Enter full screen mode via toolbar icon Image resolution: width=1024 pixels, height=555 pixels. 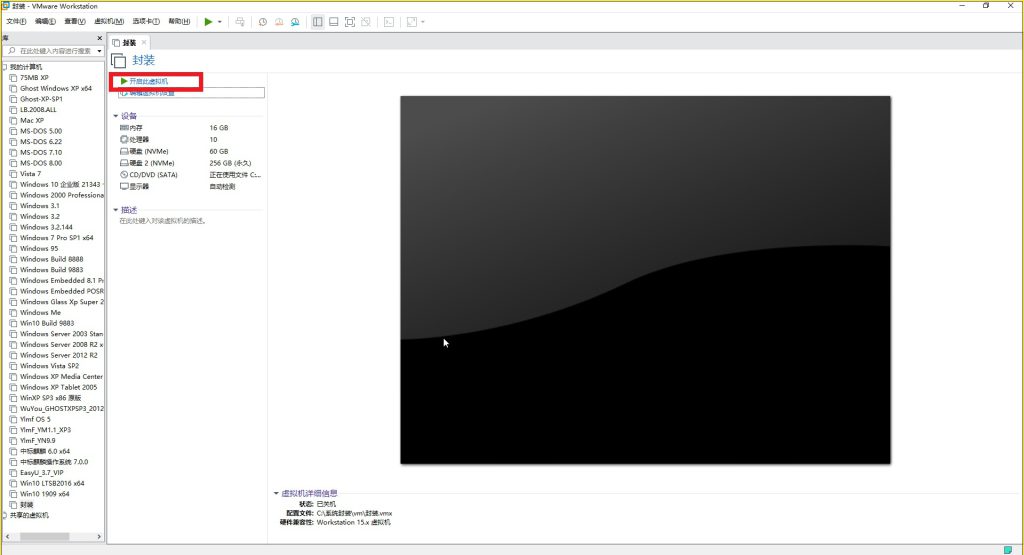pyautogui.click(x=350, y=21)
